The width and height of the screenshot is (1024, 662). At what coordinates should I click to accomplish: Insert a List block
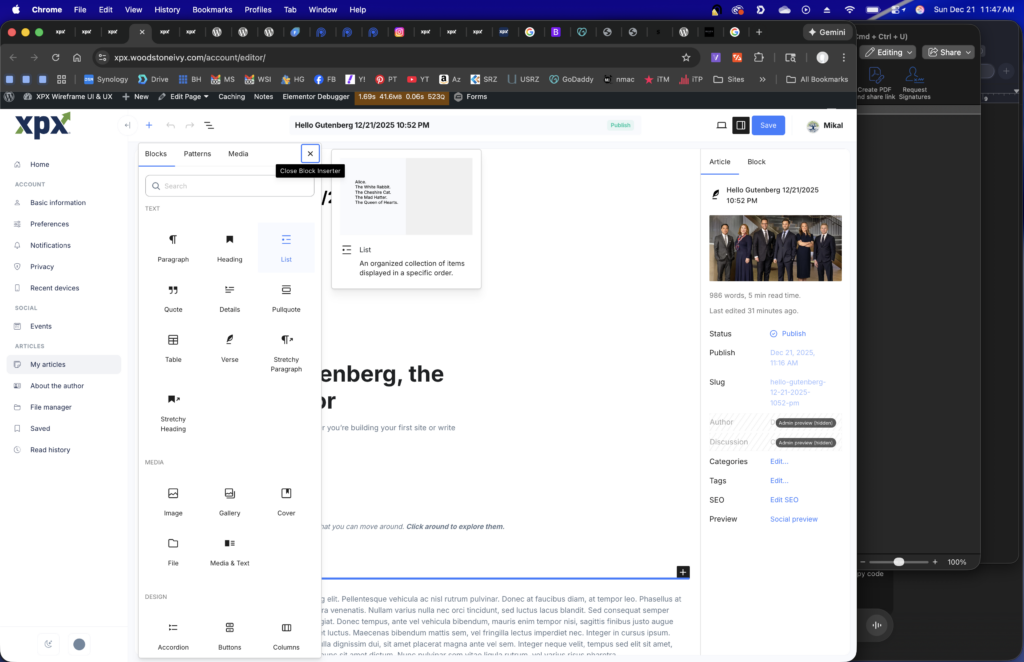(286, 246)
